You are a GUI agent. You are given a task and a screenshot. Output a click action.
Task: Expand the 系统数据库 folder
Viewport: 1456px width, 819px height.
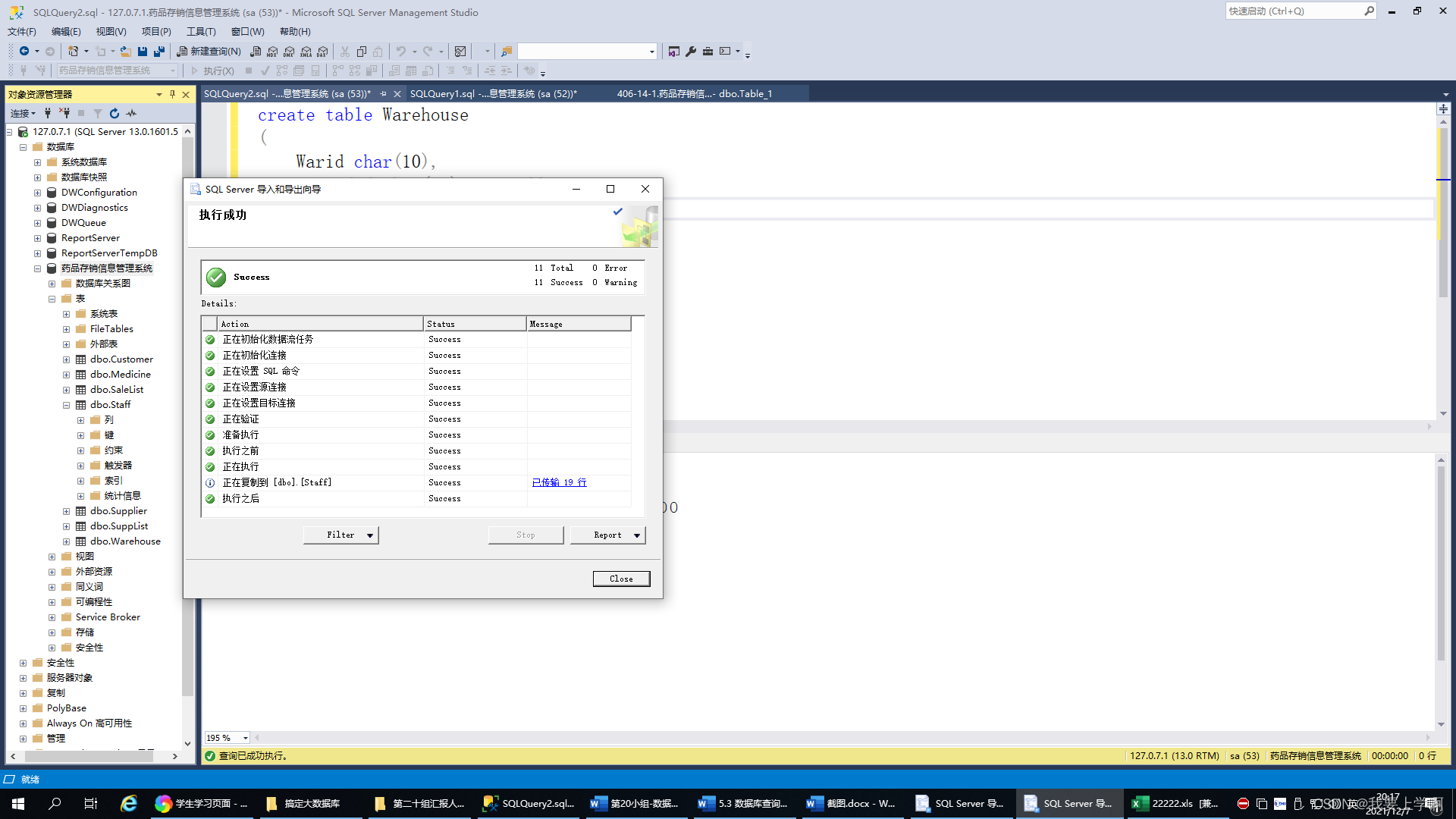click(37, 162)
